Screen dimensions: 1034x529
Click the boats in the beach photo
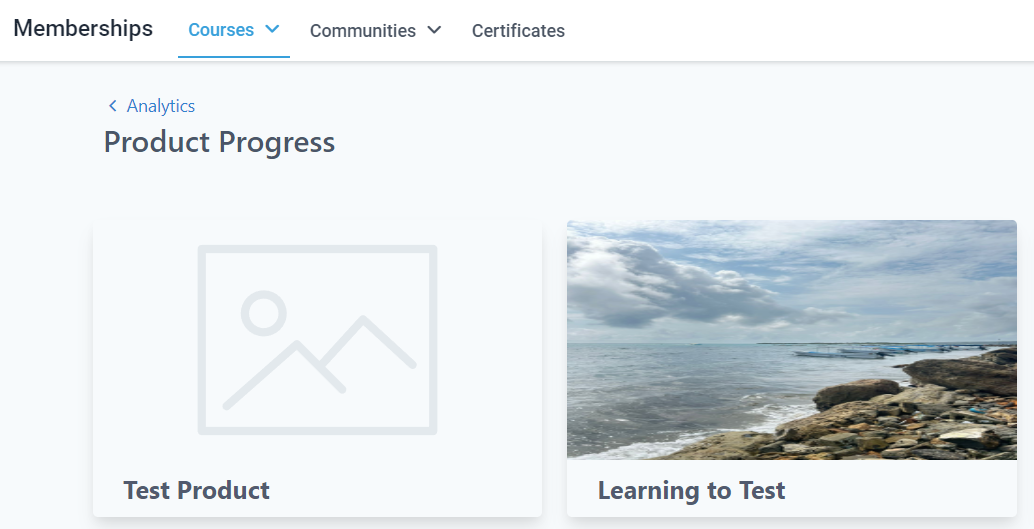[850, 352]
